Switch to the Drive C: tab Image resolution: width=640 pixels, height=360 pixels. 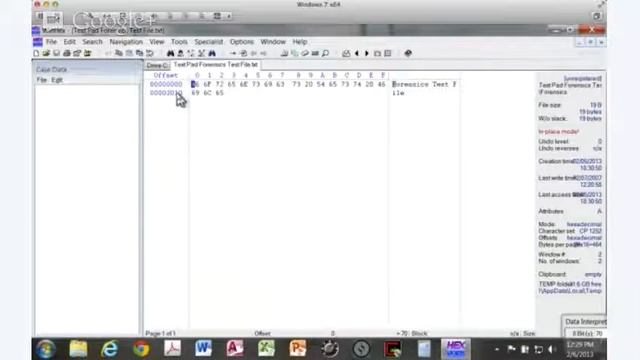click(157, 65)
